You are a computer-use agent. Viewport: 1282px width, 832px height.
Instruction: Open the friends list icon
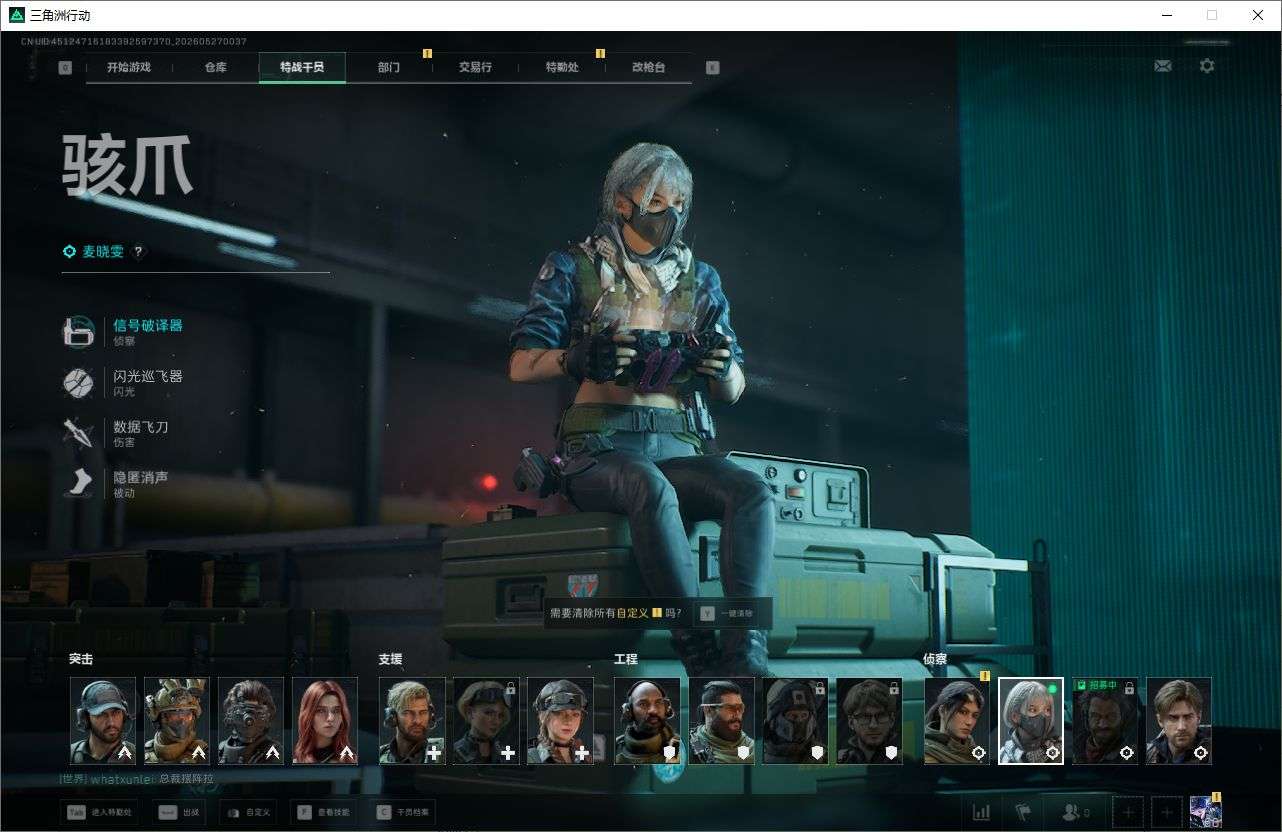1075,812
